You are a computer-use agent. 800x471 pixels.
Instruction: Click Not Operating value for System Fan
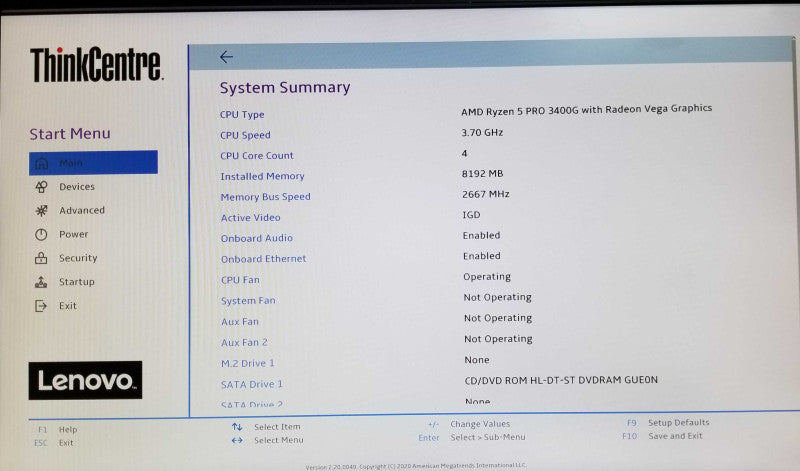pyautogui.click(x=498, y=298)
